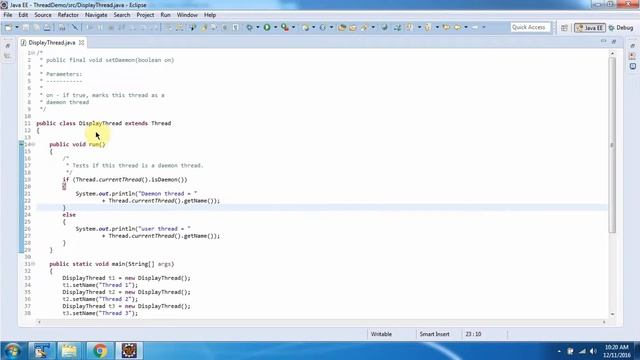Click the 'else' keyword on line 24
Image resolution: width=640 pixels, height=360 pixels.
pyautogui.click(x=69, y=215)
